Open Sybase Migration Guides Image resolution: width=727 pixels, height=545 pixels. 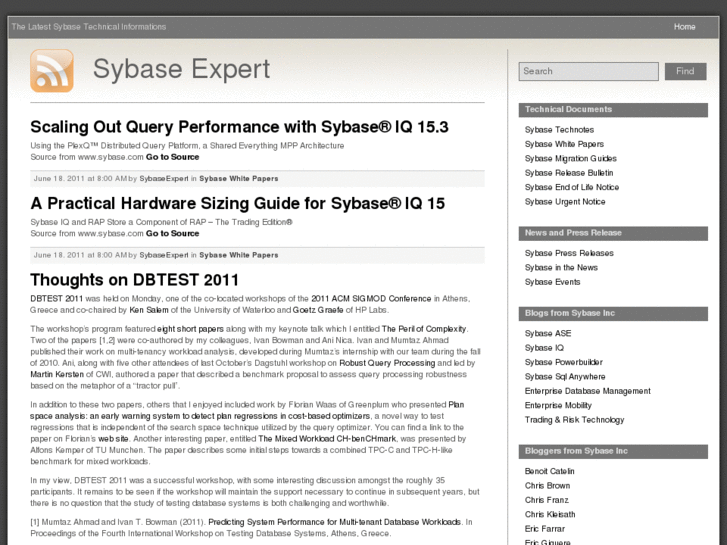click(571, 159)
